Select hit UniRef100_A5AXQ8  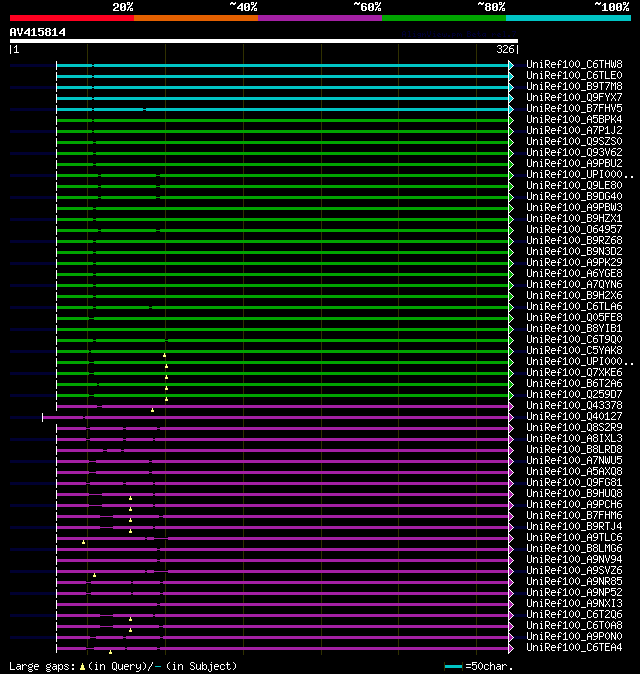pyautogui.click(x=574, y=472)
